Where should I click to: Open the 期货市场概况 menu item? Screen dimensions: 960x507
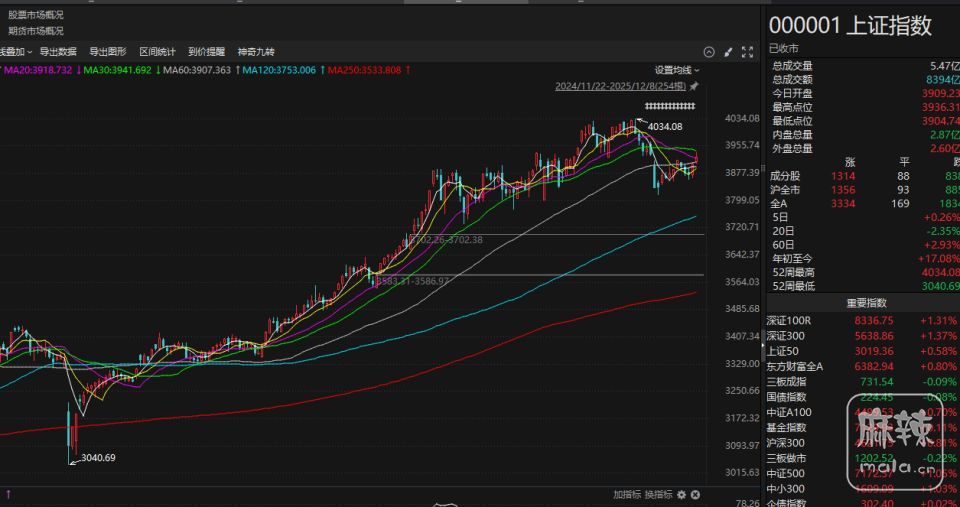36,31
